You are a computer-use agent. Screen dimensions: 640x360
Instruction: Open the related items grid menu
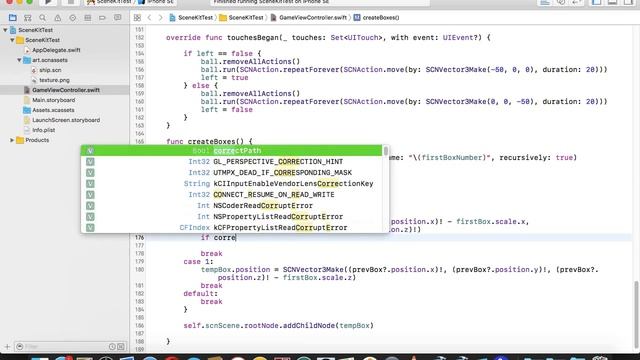click(x=137, y=18)
